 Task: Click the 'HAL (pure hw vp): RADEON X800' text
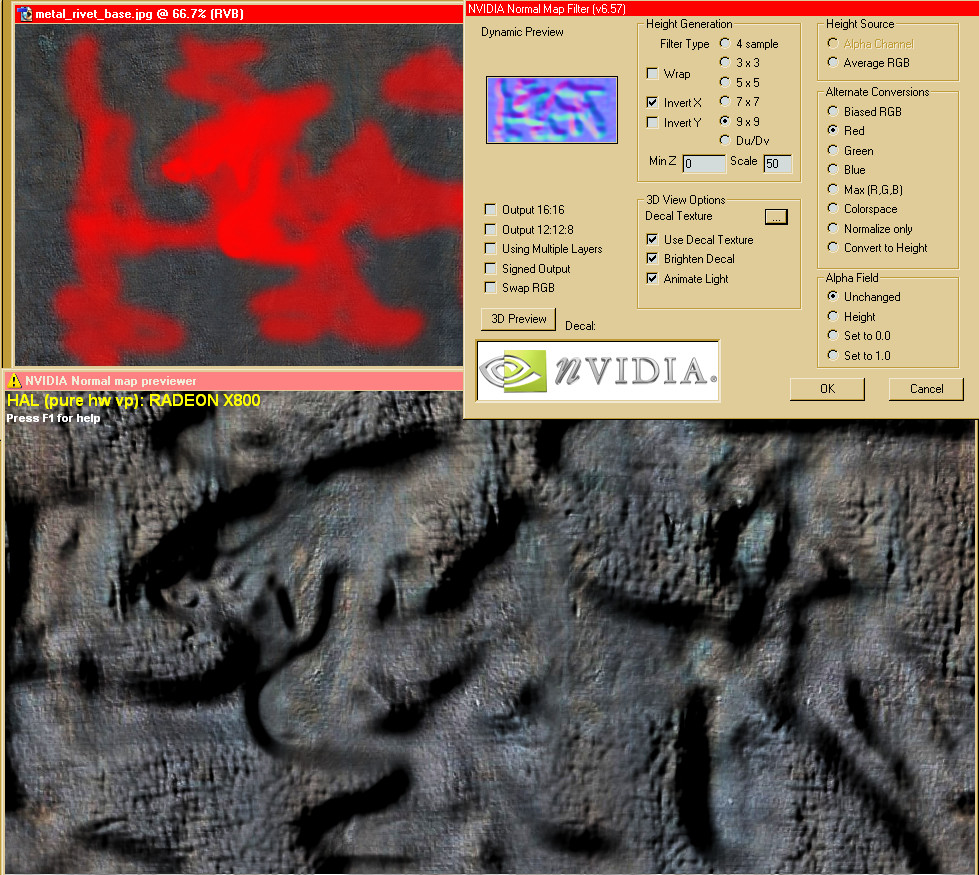134,400
